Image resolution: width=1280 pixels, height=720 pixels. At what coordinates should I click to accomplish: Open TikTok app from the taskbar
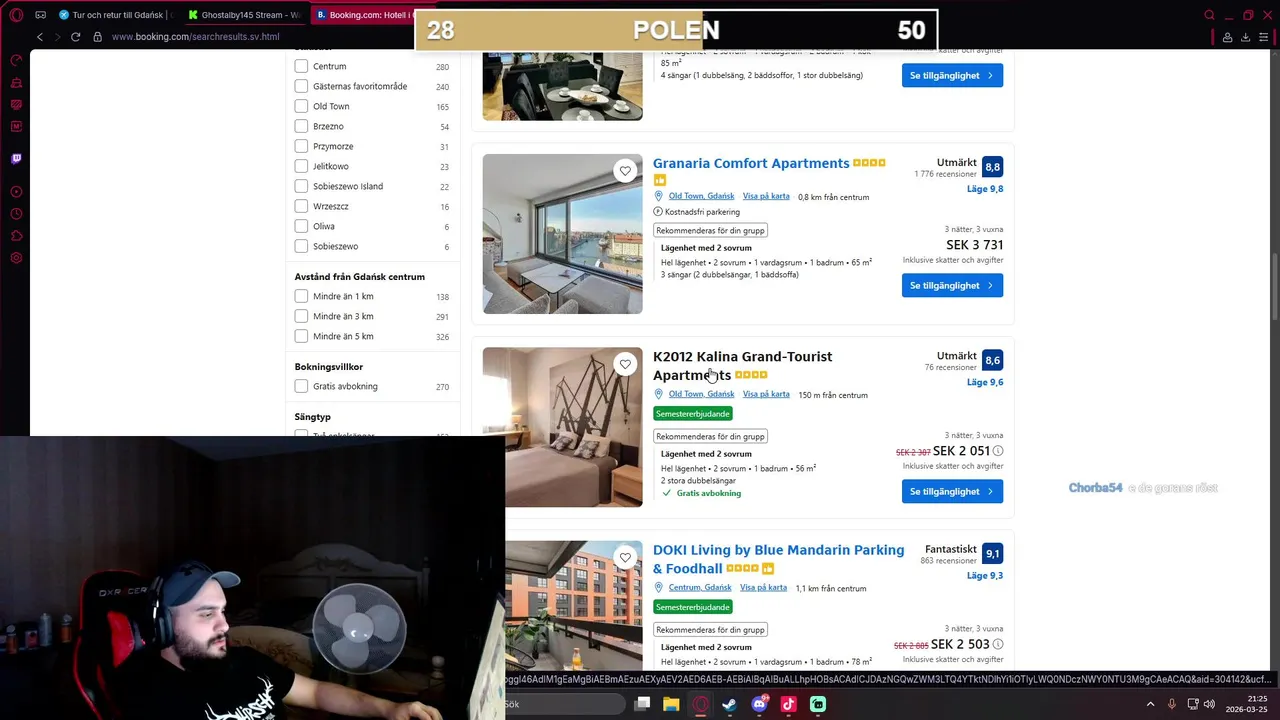coord(788,704)
